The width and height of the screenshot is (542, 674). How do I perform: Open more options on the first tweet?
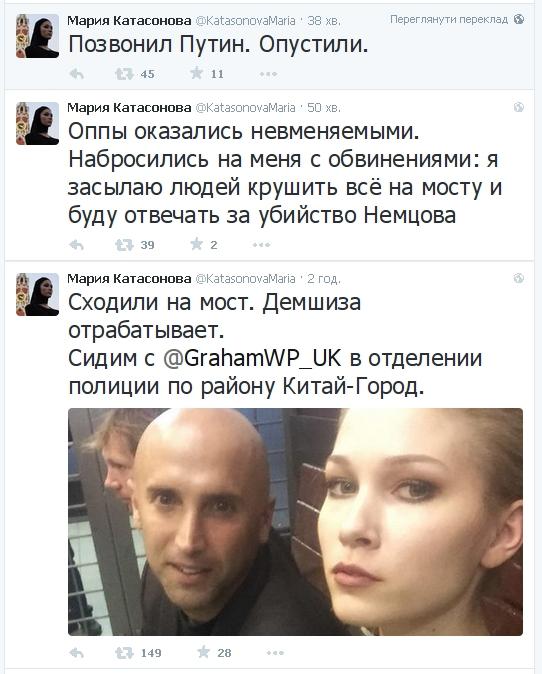coord(268,74)
